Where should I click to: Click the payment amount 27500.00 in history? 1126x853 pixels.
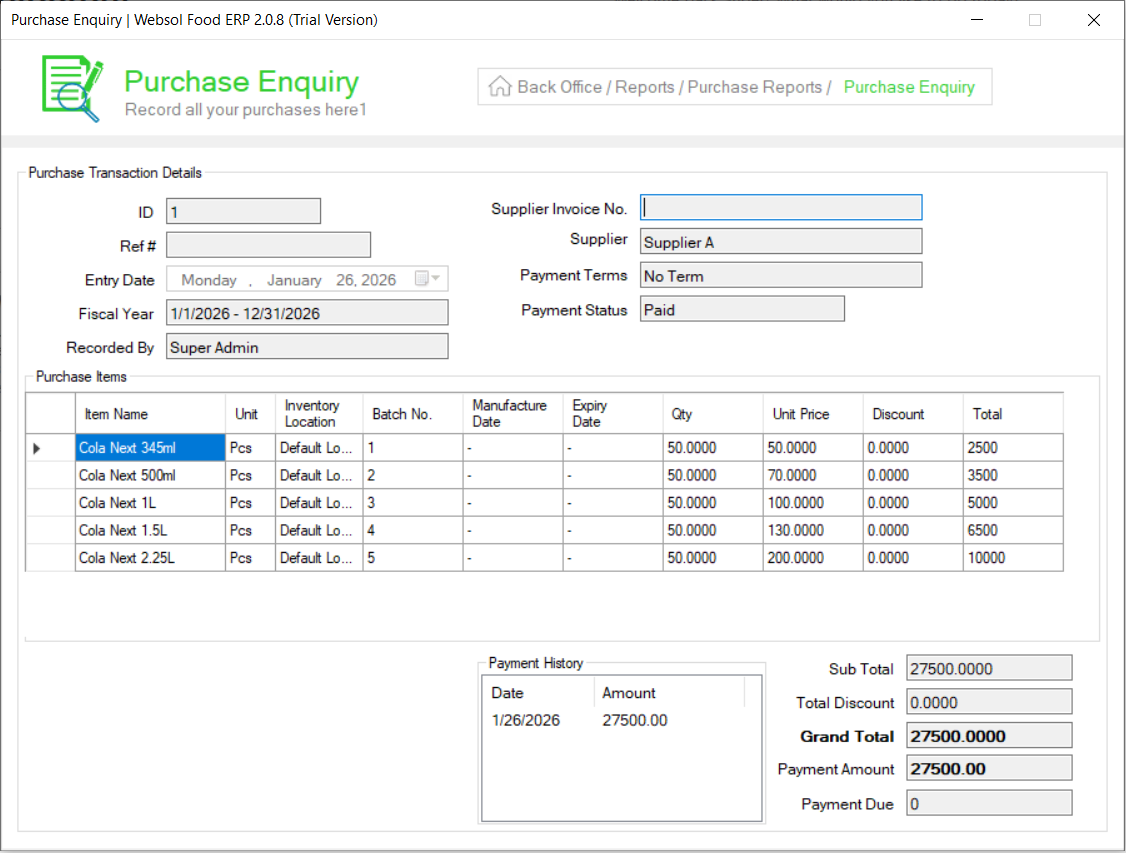click(x=635, y=720)
